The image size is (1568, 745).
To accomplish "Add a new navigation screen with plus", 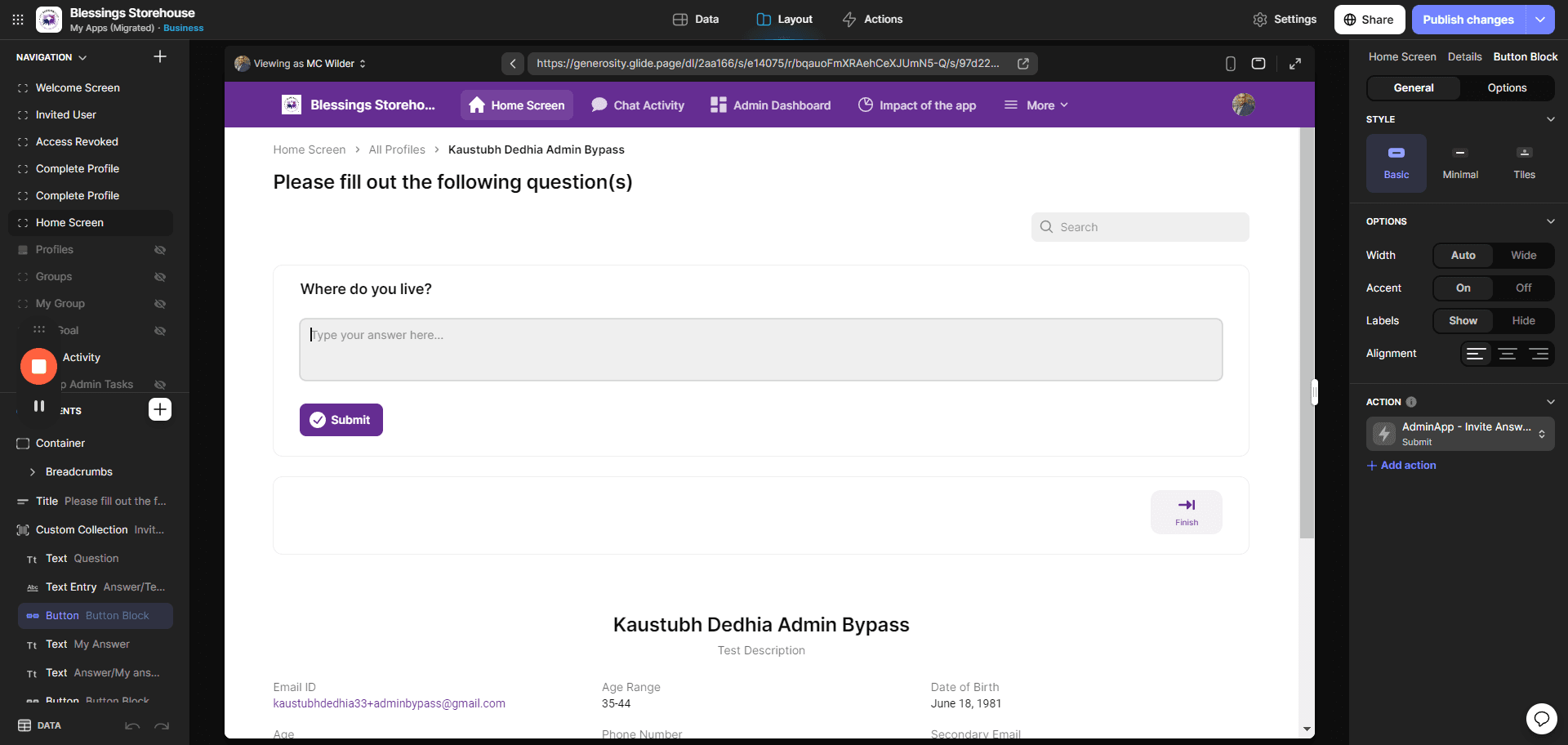I will coord(160,56).
